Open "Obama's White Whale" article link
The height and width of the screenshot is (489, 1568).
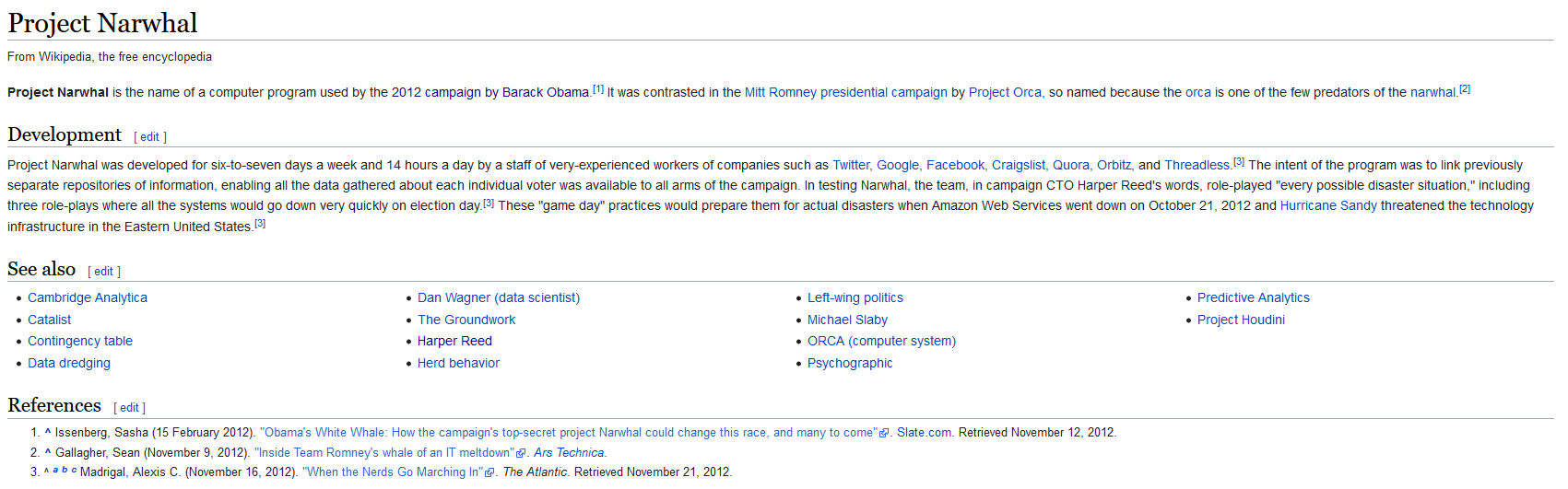[568, 432]
